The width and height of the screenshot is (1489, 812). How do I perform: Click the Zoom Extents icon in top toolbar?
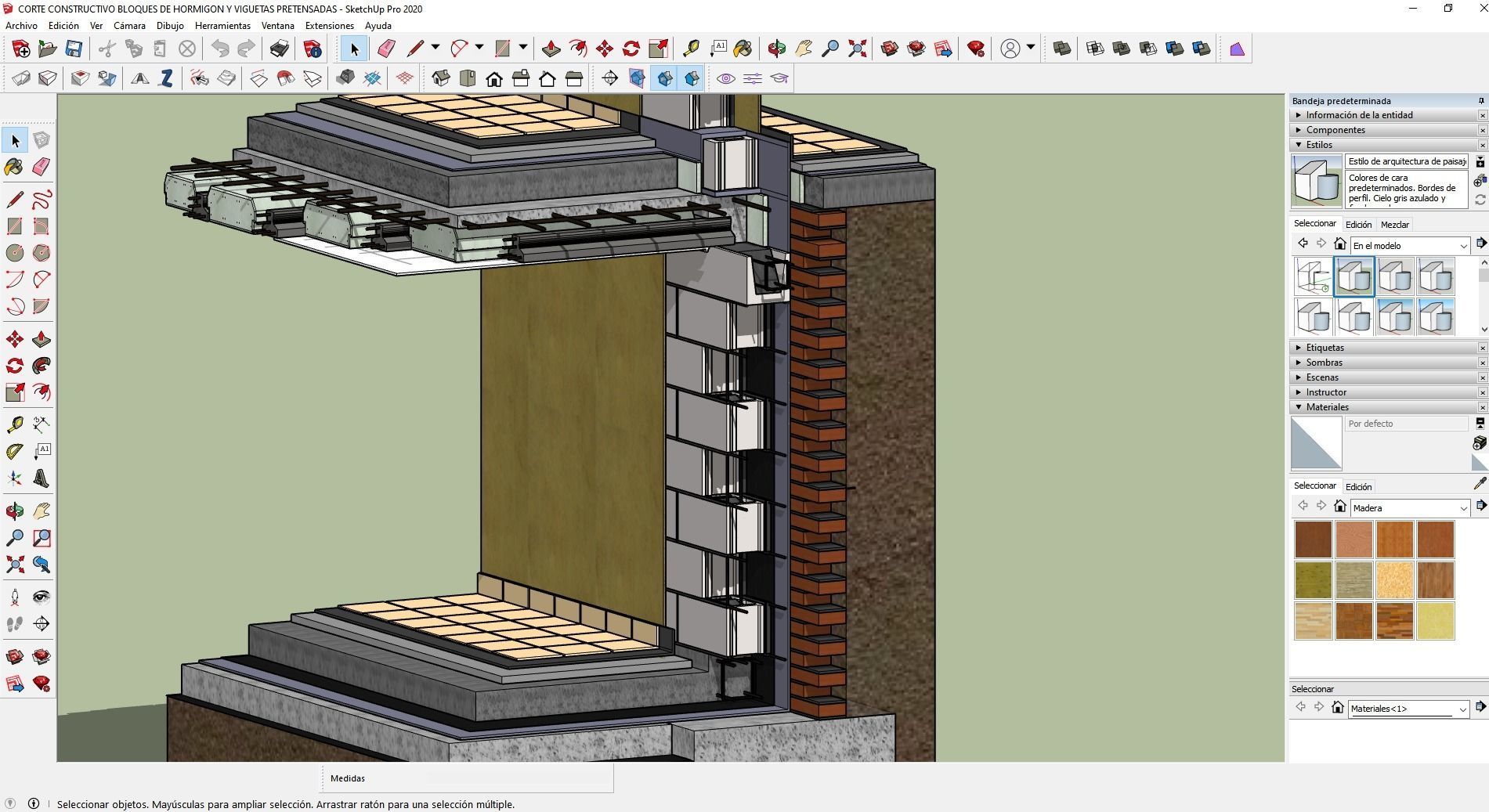point(858,49)
